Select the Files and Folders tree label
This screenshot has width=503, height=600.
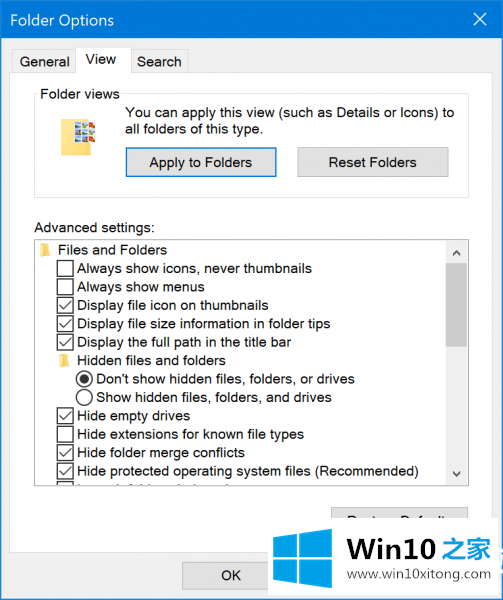[x=112, y=250]
